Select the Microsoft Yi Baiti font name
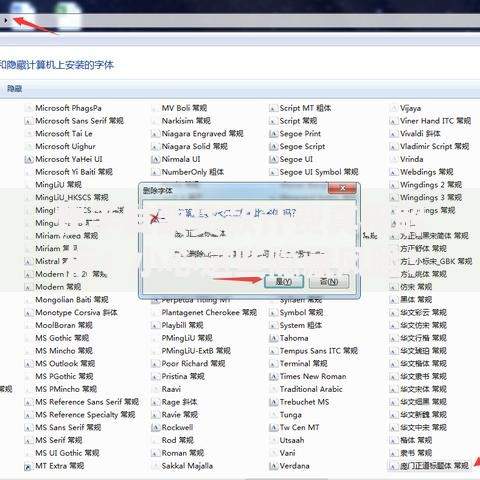Image resolution: width=480 pixels, height=480 pixels. click(74, 172)
